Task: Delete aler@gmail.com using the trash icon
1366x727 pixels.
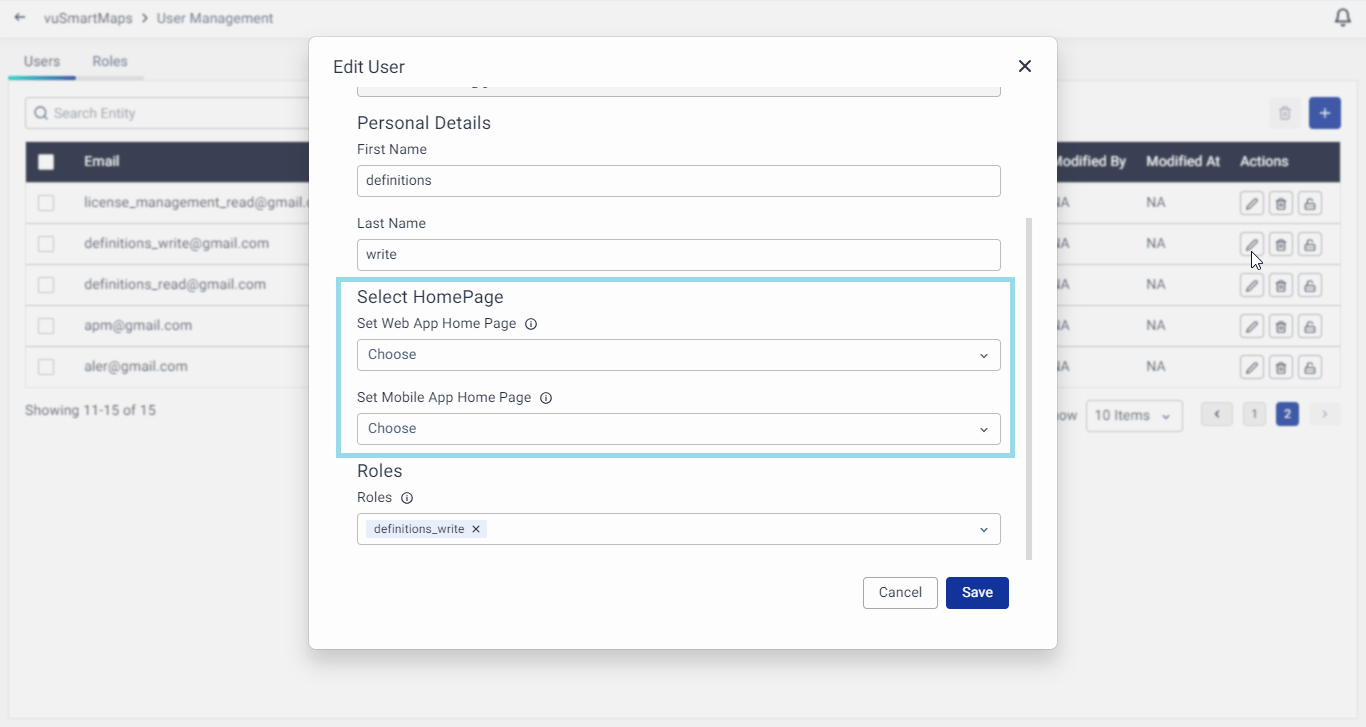Action: pos(1281,367)
